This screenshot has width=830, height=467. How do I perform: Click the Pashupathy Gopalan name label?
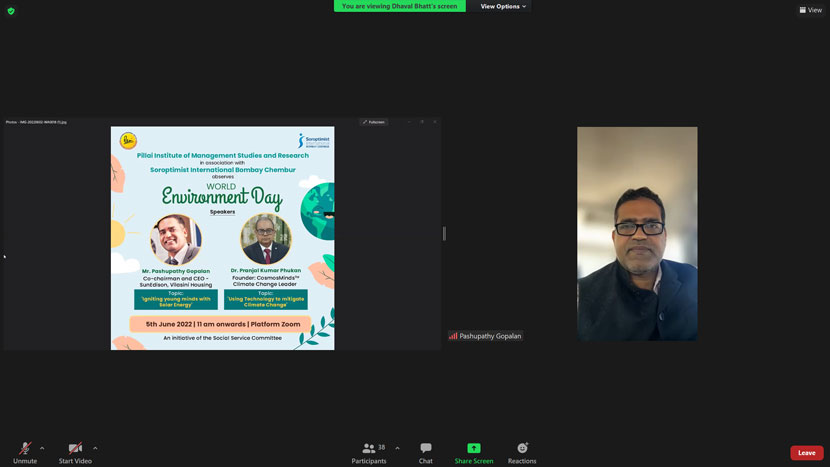click(x=490, y=336)
